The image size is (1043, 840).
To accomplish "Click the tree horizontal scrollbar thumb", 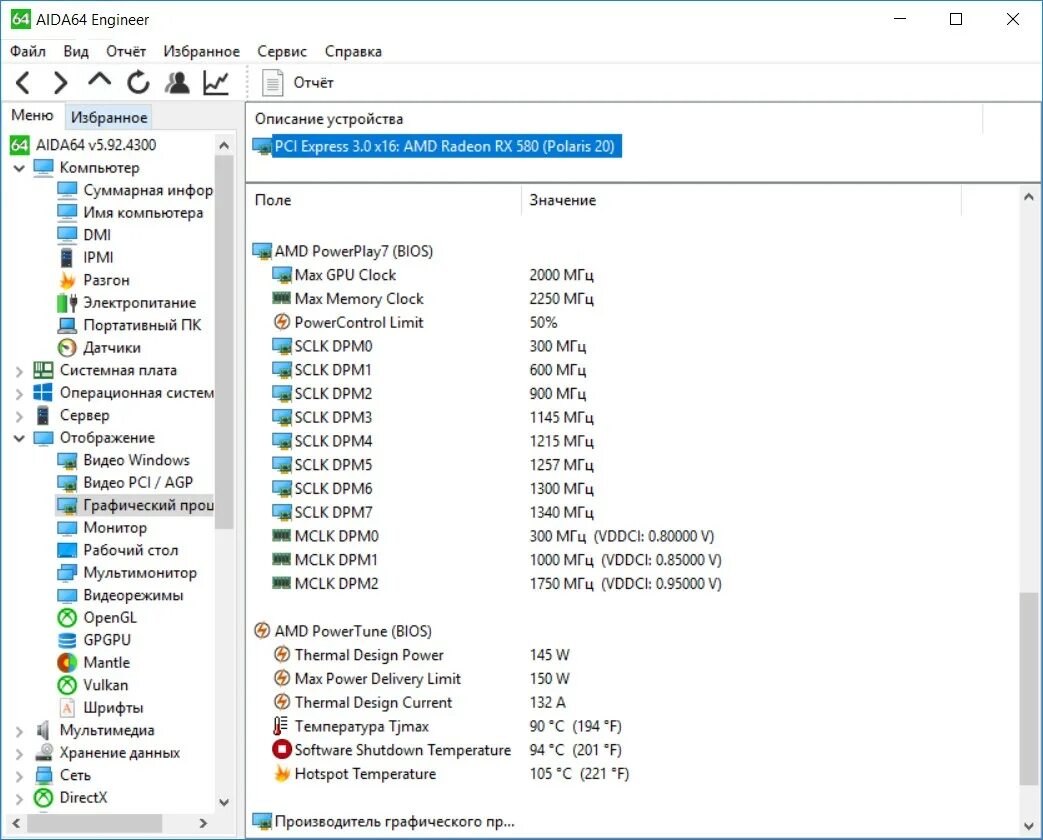I will tap(94, 823).
